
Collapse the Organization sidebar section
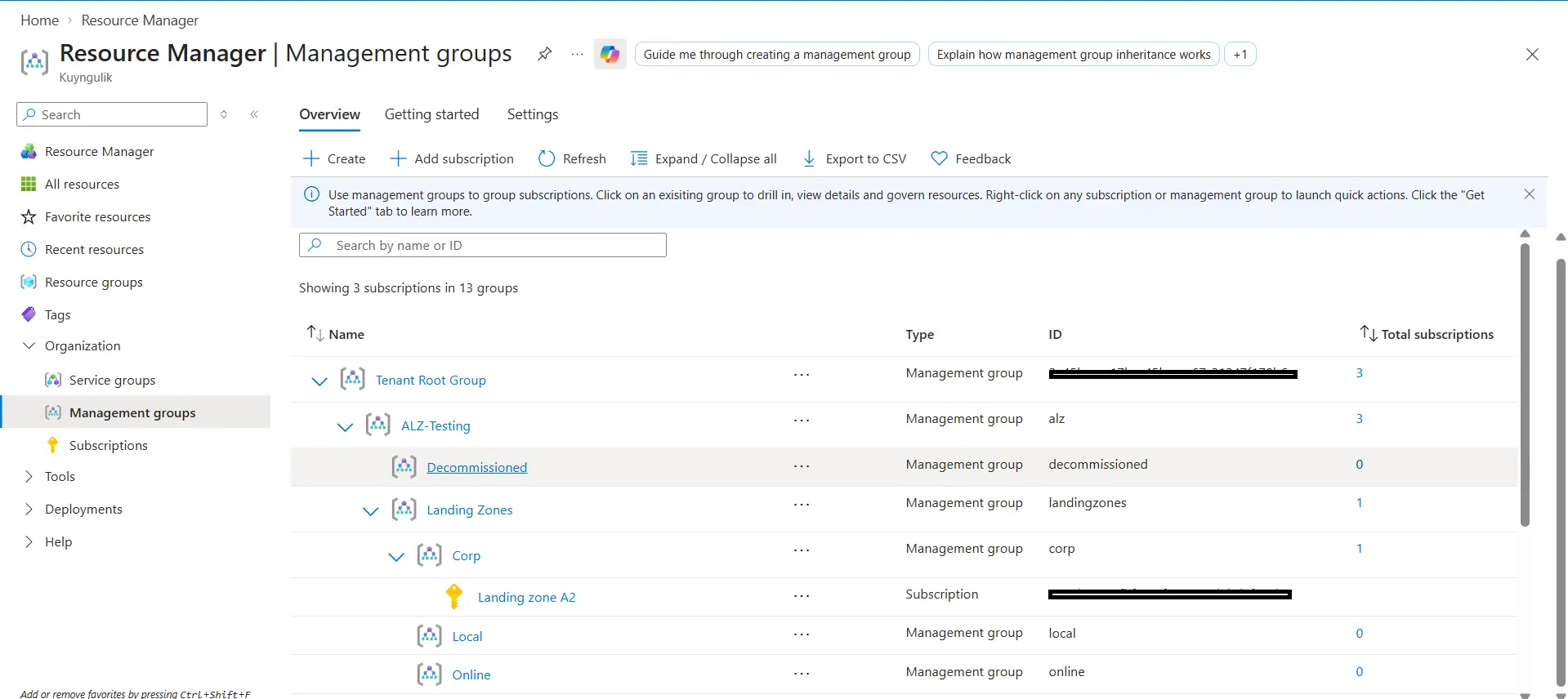[29, 346]
